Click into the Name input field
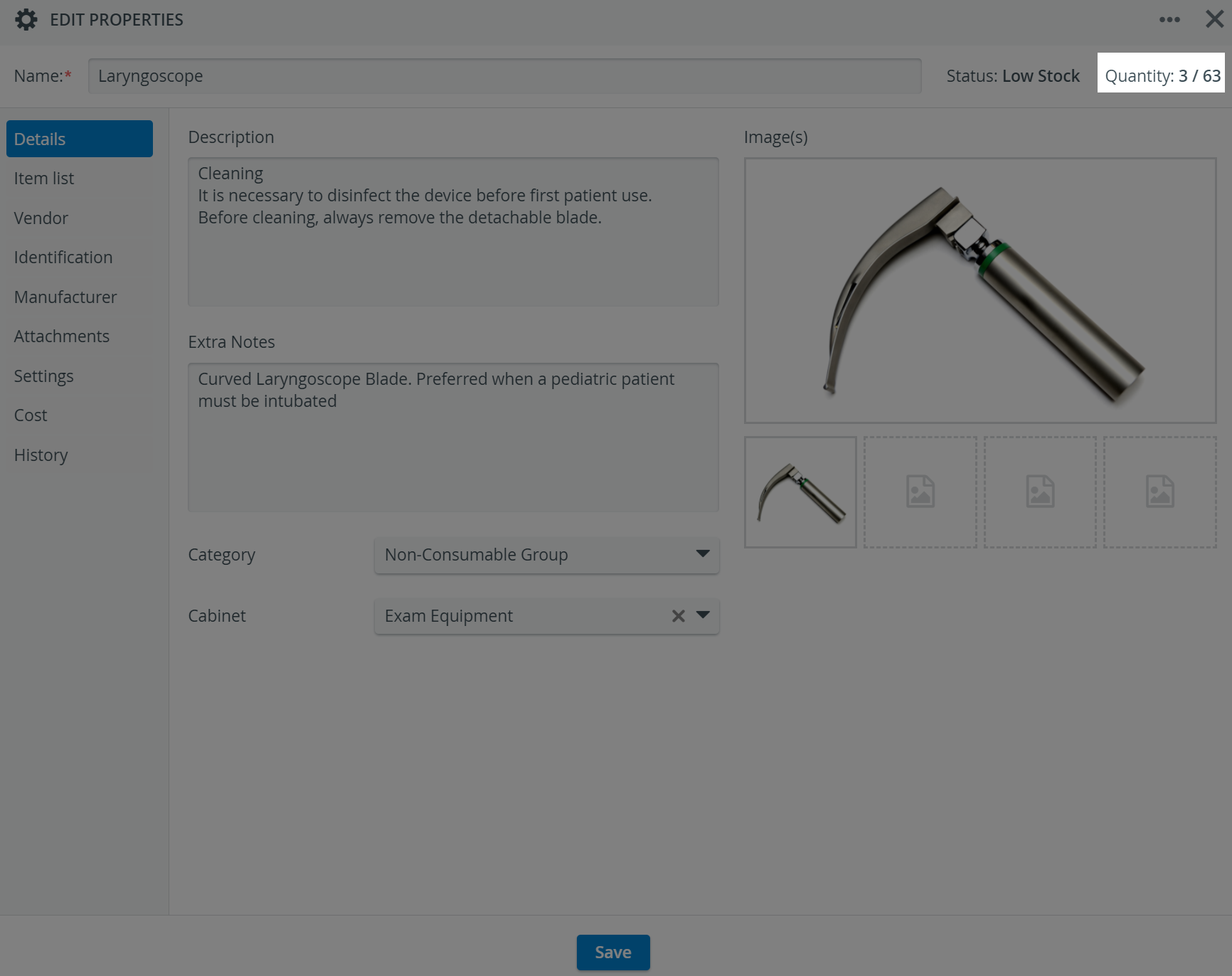 click(505, 76)
